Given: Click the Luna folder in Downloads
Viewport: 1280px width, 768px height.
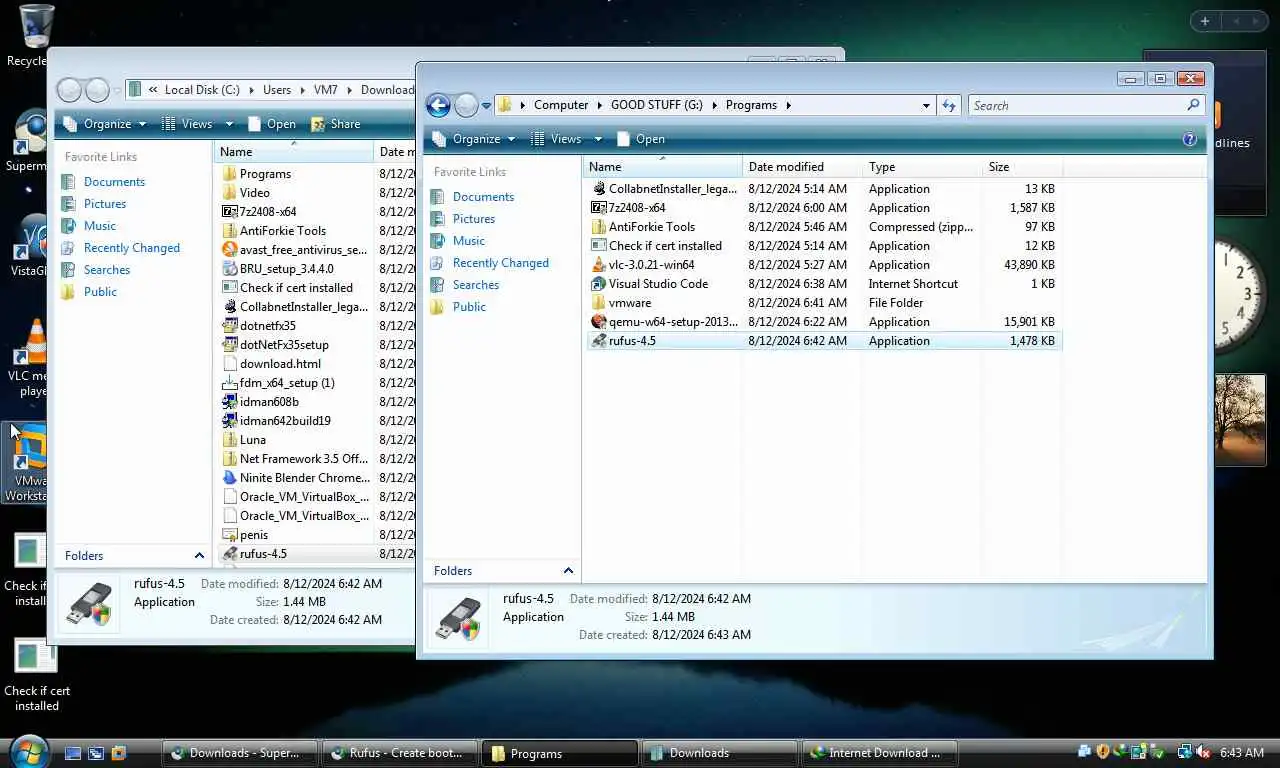Looking at the screenshot, I should [243, 440].
